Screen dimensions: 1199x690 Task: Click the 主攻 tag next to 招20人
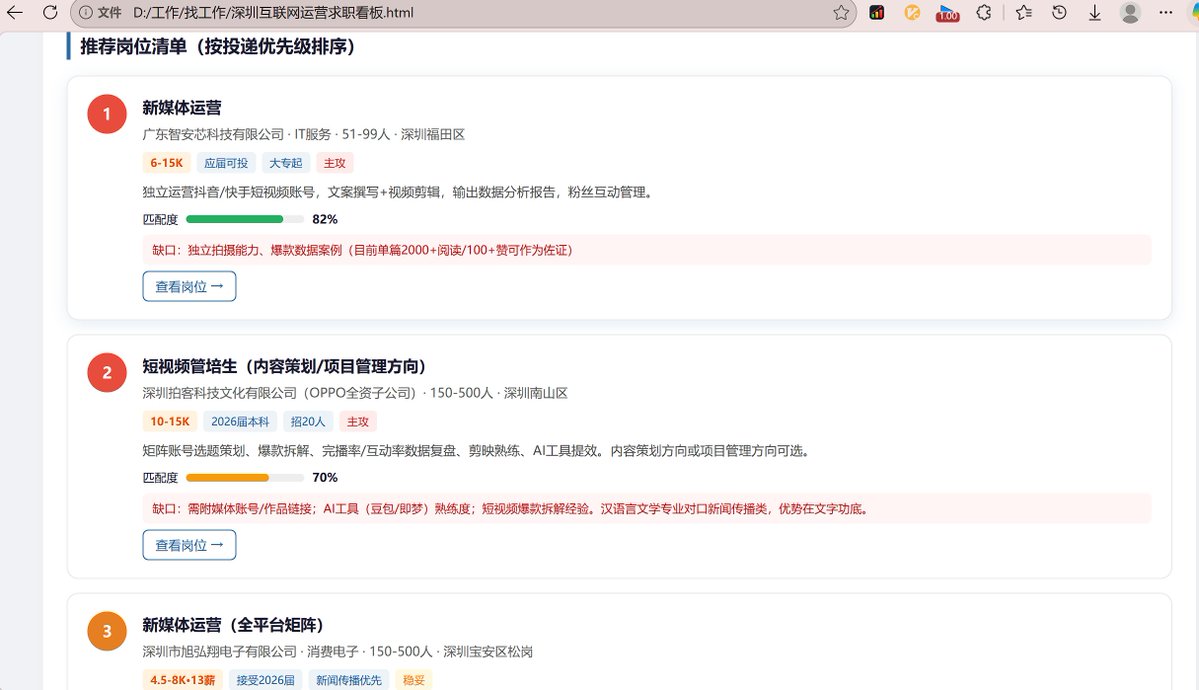(358, 421)
